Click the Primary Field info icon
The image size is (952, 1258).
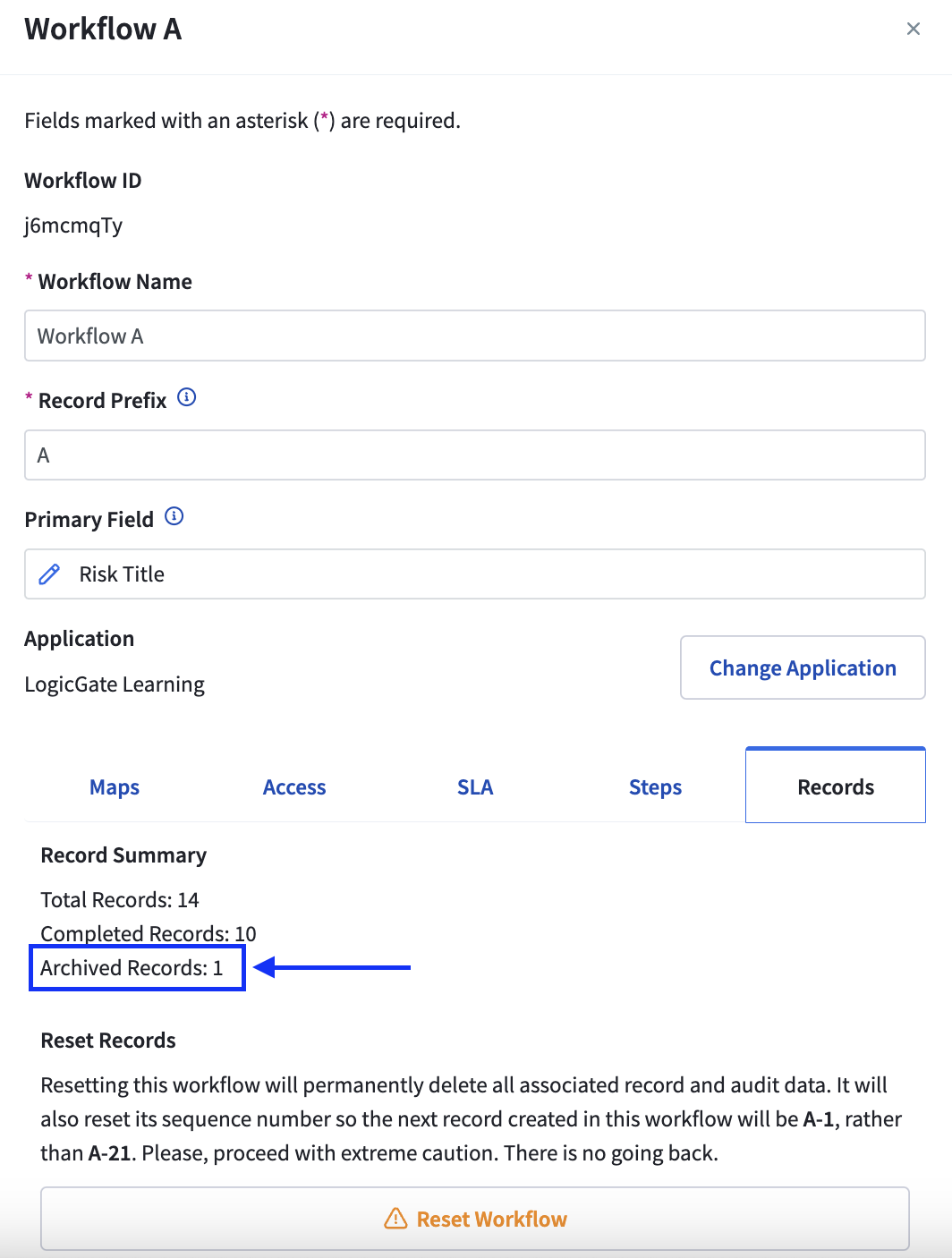[x=174, y=516]
